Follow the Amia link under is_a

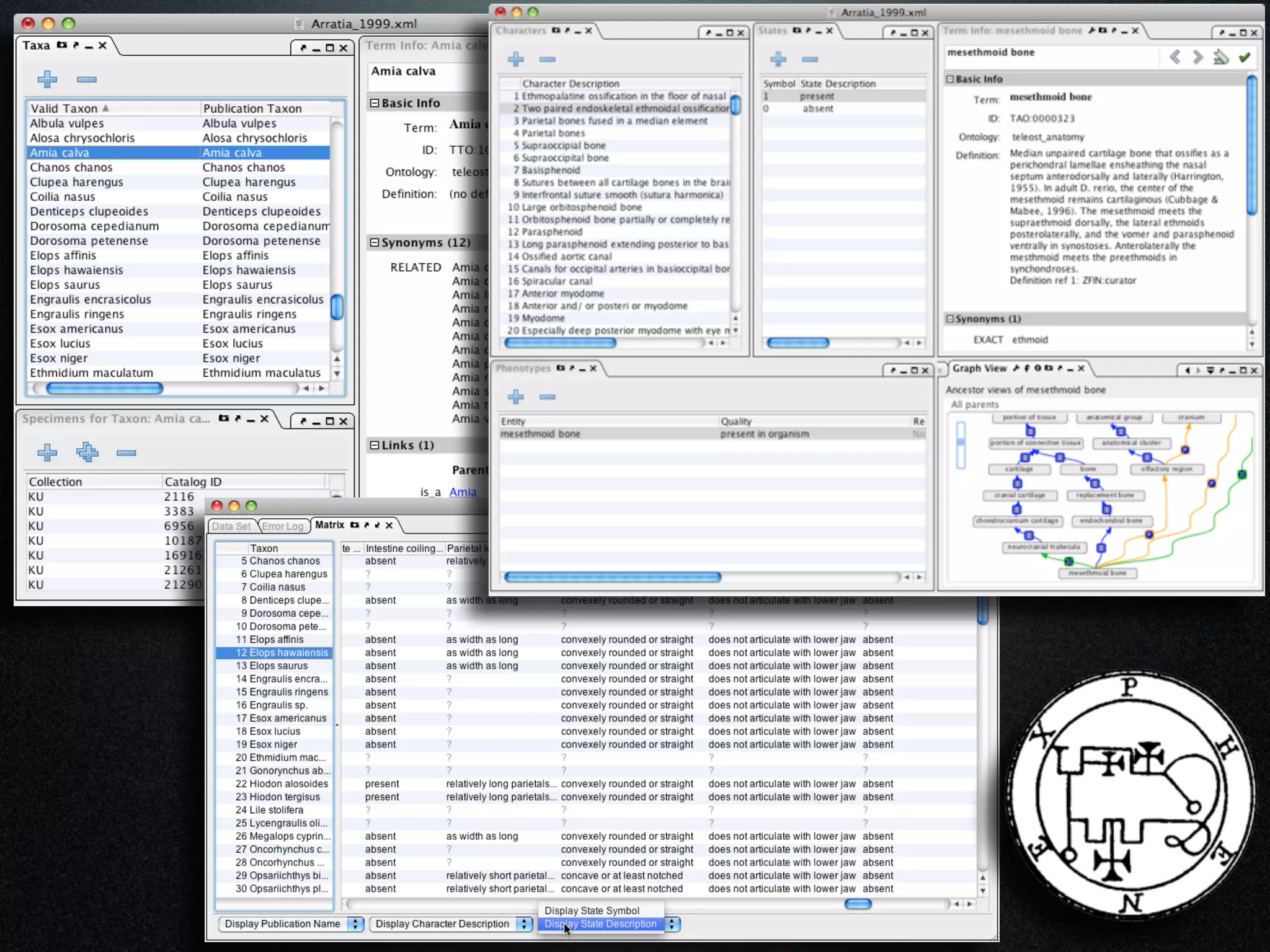tap(463, 492)
